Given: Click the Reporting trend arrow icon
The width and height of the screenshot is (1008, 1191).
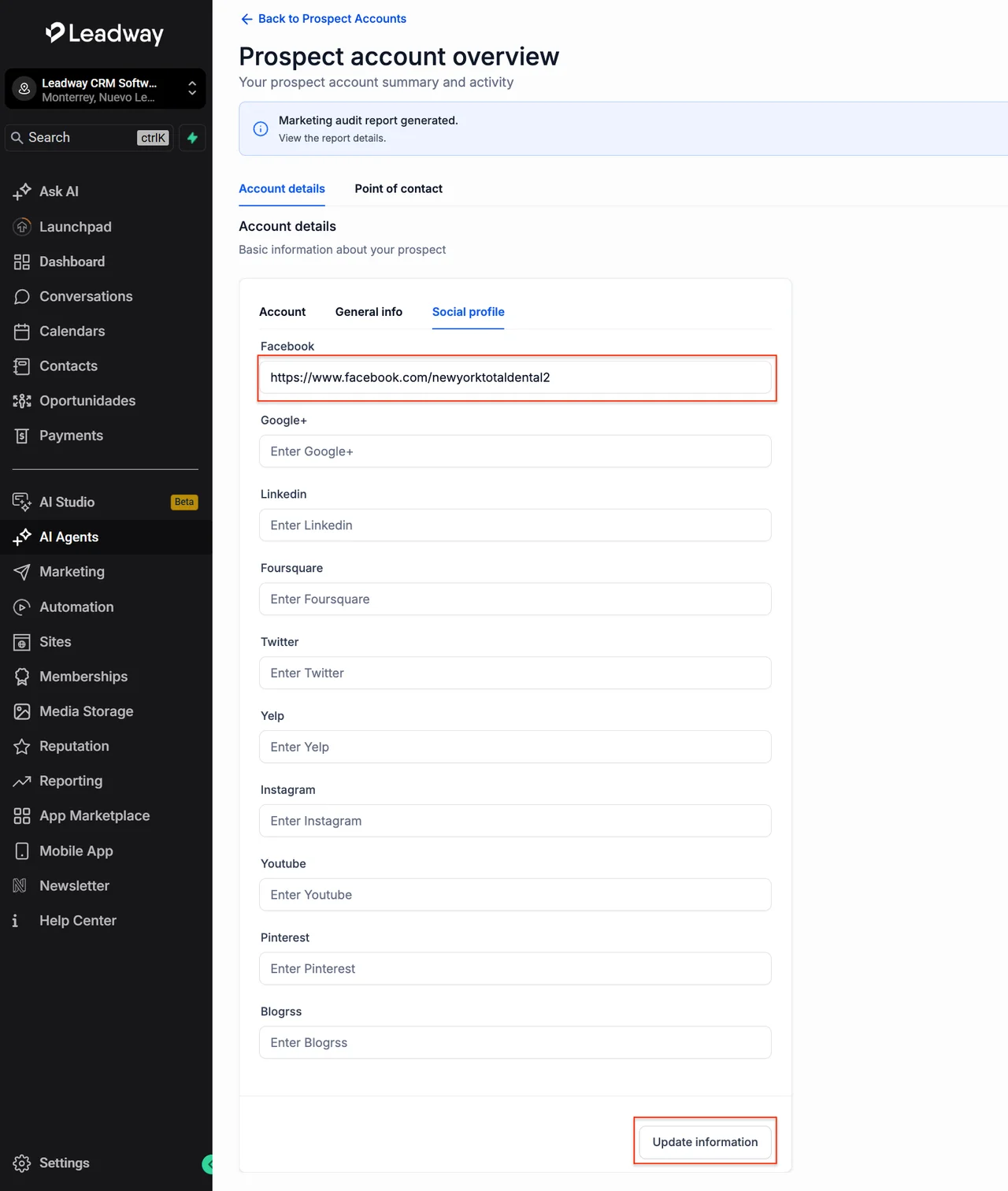Looking at the screenshot, I should point(22,781).
